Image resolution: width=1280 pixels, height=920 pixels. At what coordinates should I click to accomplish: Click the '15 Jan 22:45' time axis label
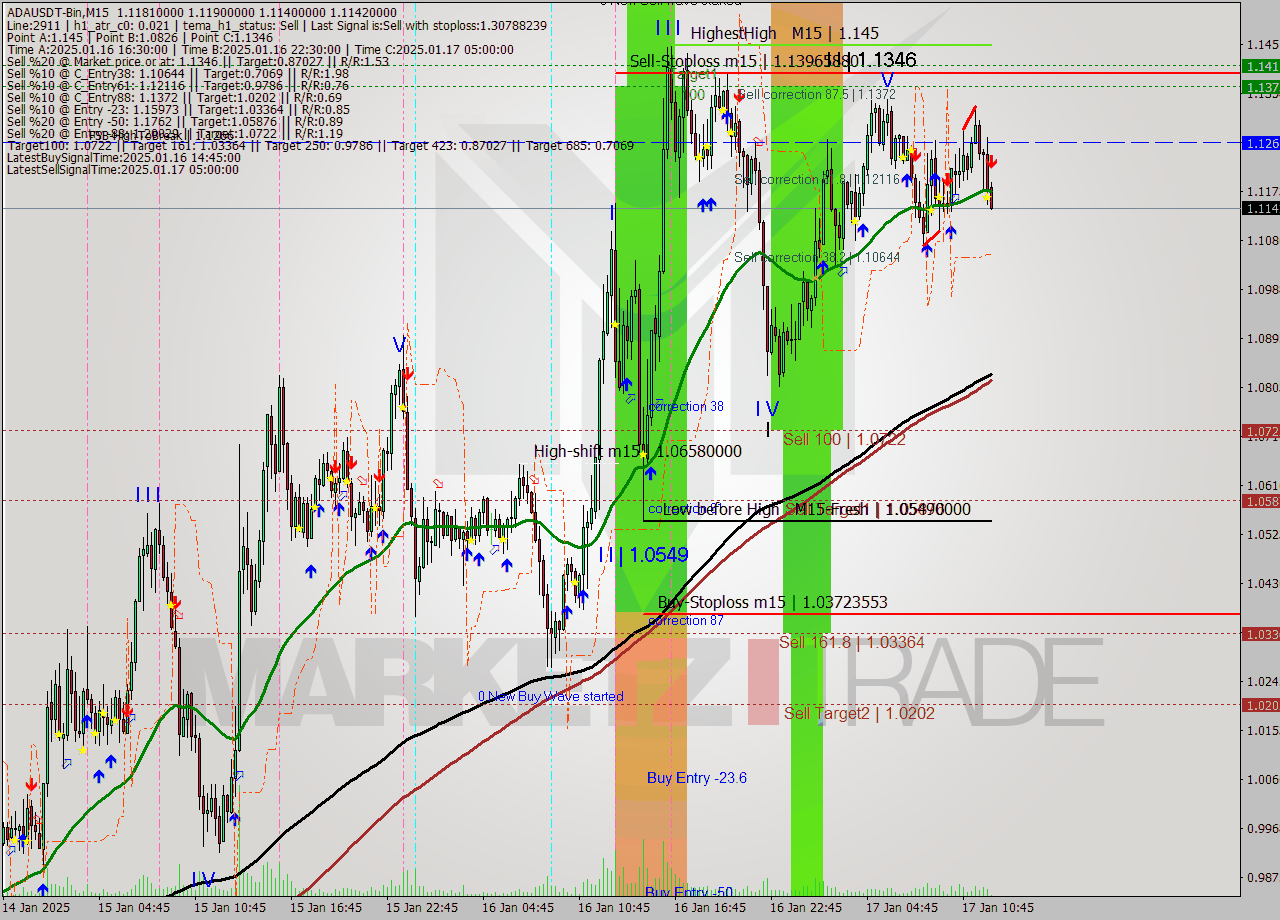point(422,908)
